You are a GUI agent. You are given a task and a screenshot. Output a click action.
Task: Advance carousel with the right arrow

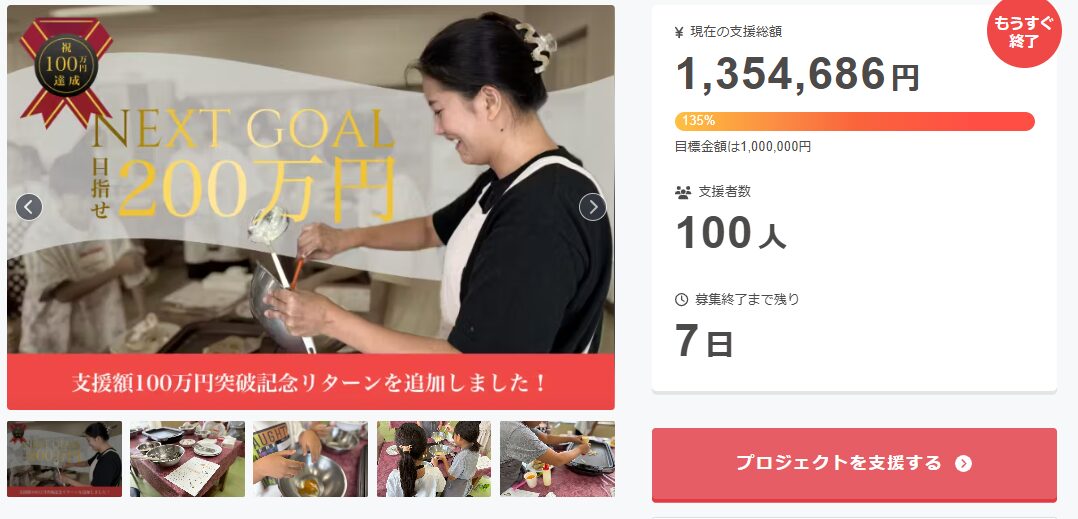[x=593, y=207]
